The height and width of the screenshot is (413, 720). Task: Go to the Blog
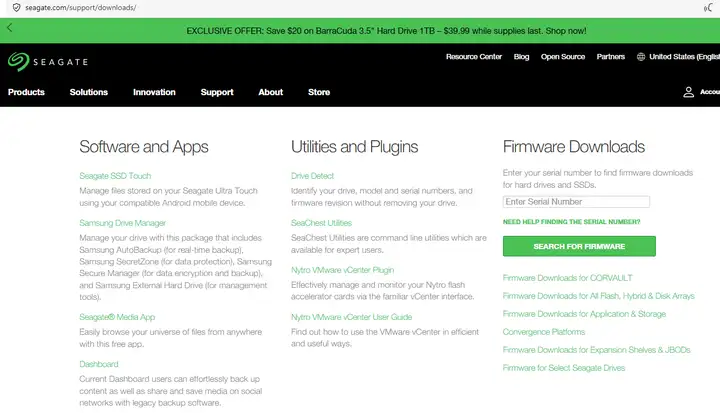click(x=521, y=57)
